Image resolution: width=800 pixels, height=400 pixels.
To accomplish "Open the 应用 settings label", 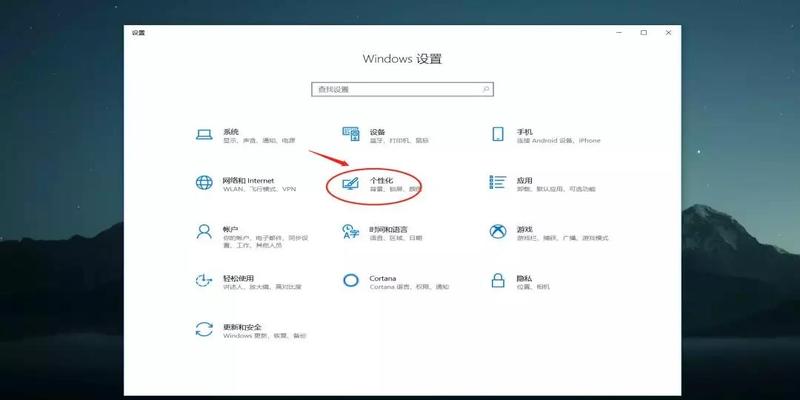I will coord(524,181).
